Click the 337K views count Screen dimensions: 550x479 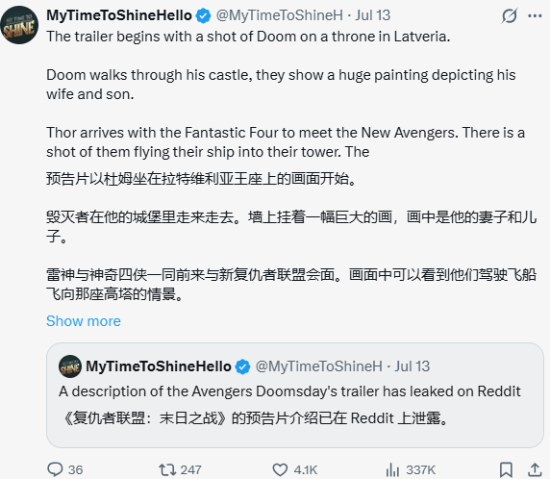coord(420,470)
